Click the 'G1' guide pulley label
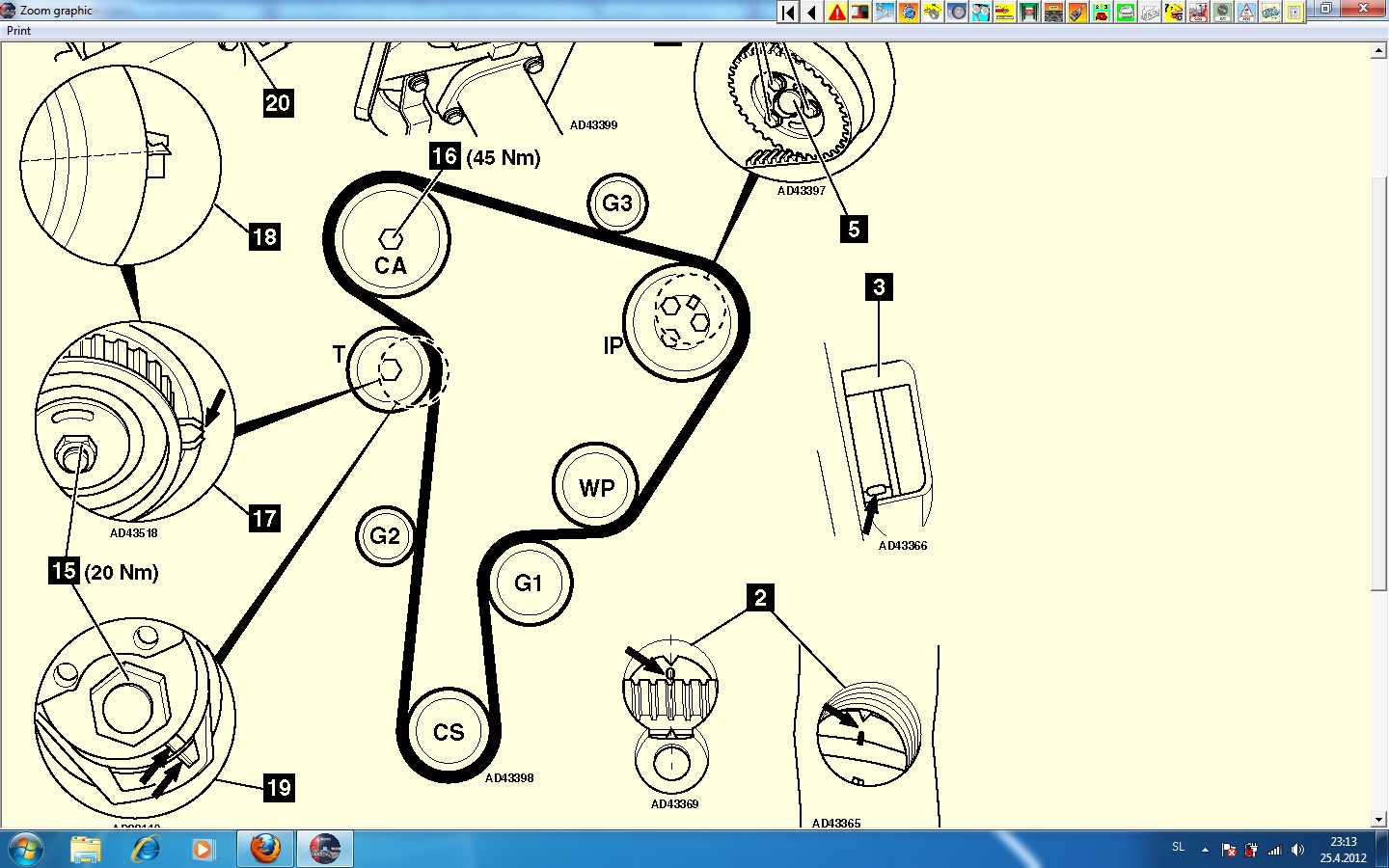The image size is (1389, 868). (528, 583)
